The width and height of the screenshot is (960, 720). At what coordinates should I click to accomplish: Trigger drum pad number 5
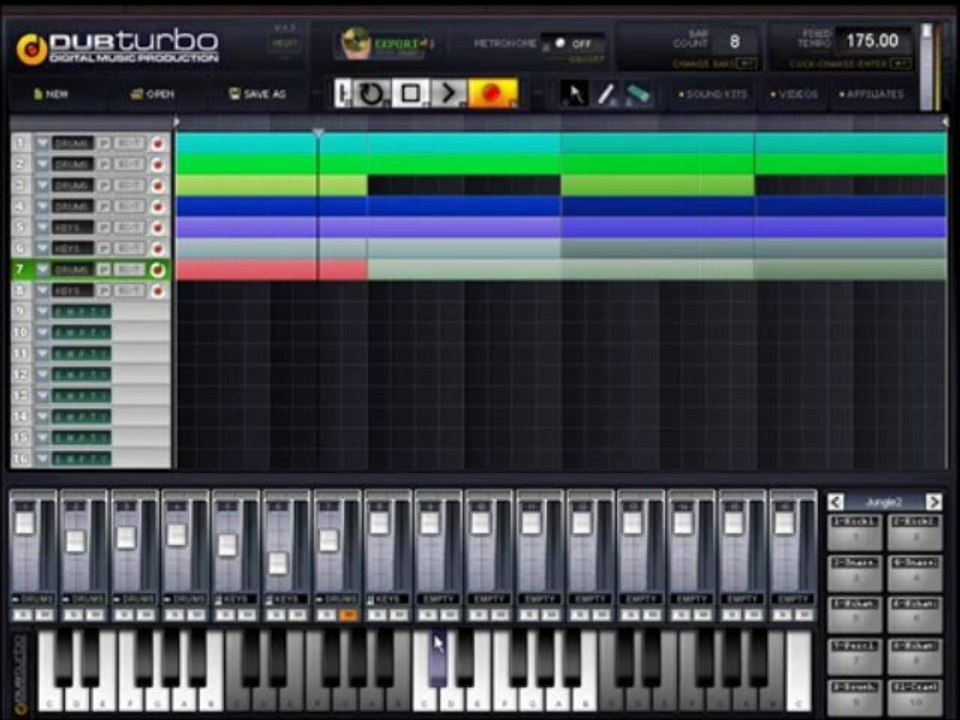pos(855,615)
